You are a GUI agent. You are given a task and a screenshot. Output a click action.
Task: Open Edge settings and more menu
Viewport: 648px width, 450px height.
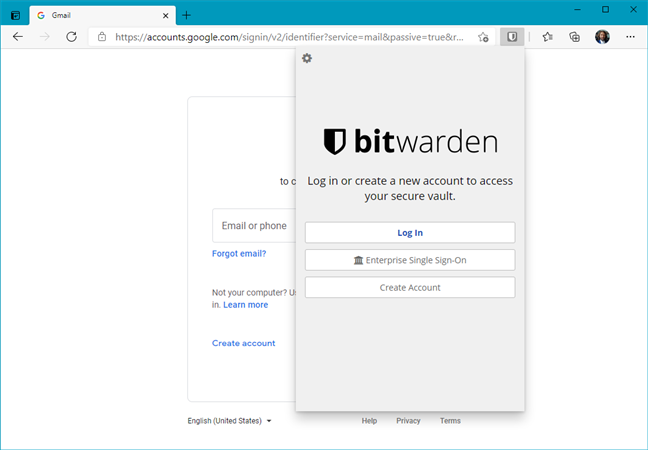[x=630, y=37]
